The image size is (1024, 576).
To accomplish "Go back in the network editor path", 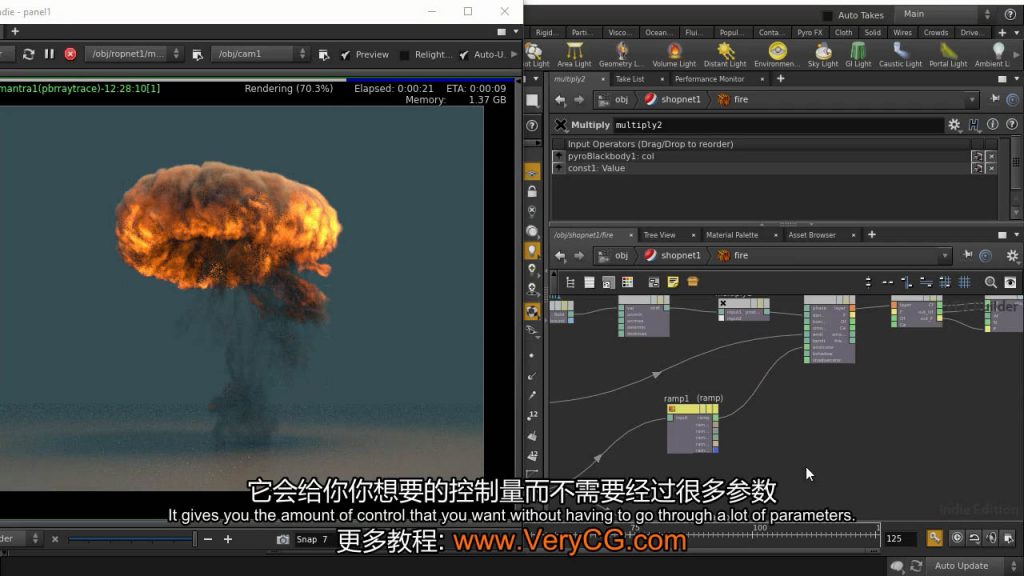I will [560, 256].
